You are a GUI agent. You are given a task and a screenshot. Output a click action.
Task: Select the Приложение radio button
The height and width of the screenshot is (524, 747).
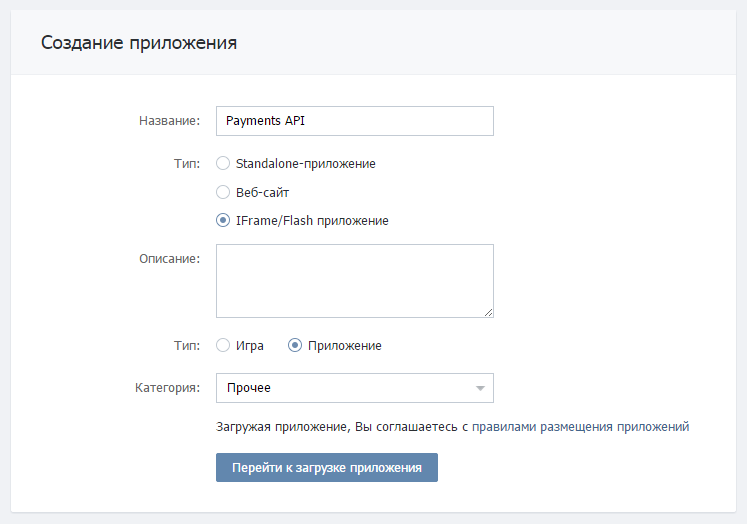(295, 346)
